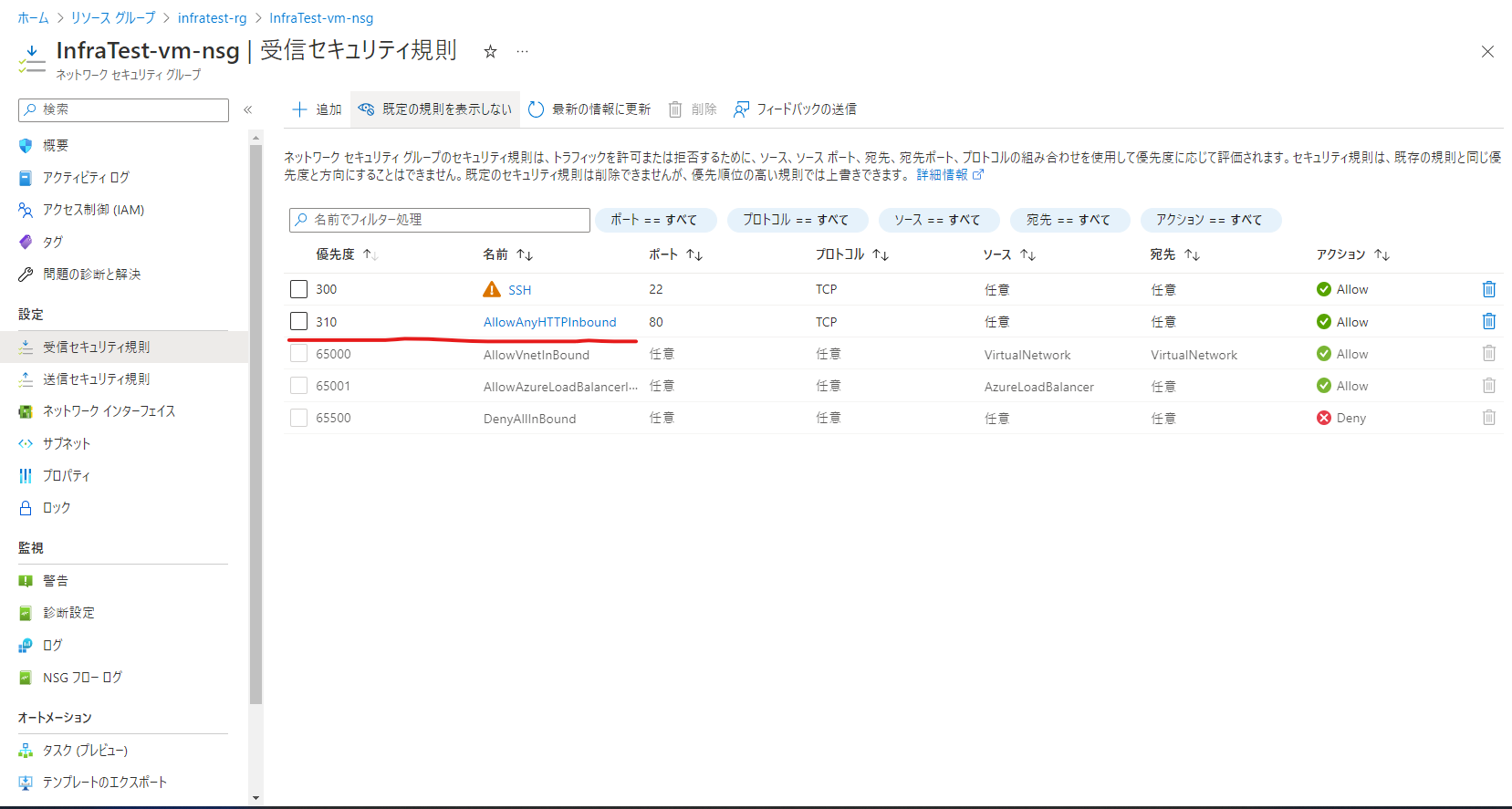1512x809 pixels.
Task: Click trash icon on AllowVnetInBound row
Action: pyautogui.click(x=1489, y=353)
